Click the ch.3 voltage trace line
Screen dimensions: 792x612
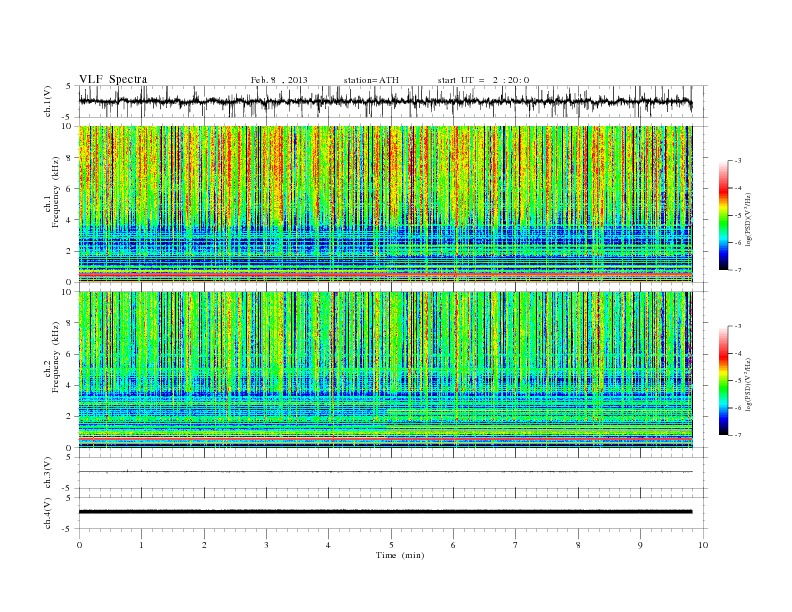click(x=385, y=472)
